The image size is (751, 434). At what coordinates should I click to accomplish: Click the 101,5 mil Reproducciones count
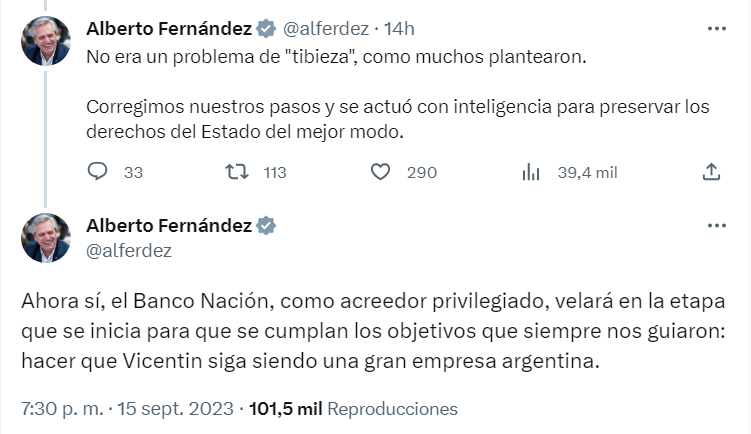pos(353,409)
